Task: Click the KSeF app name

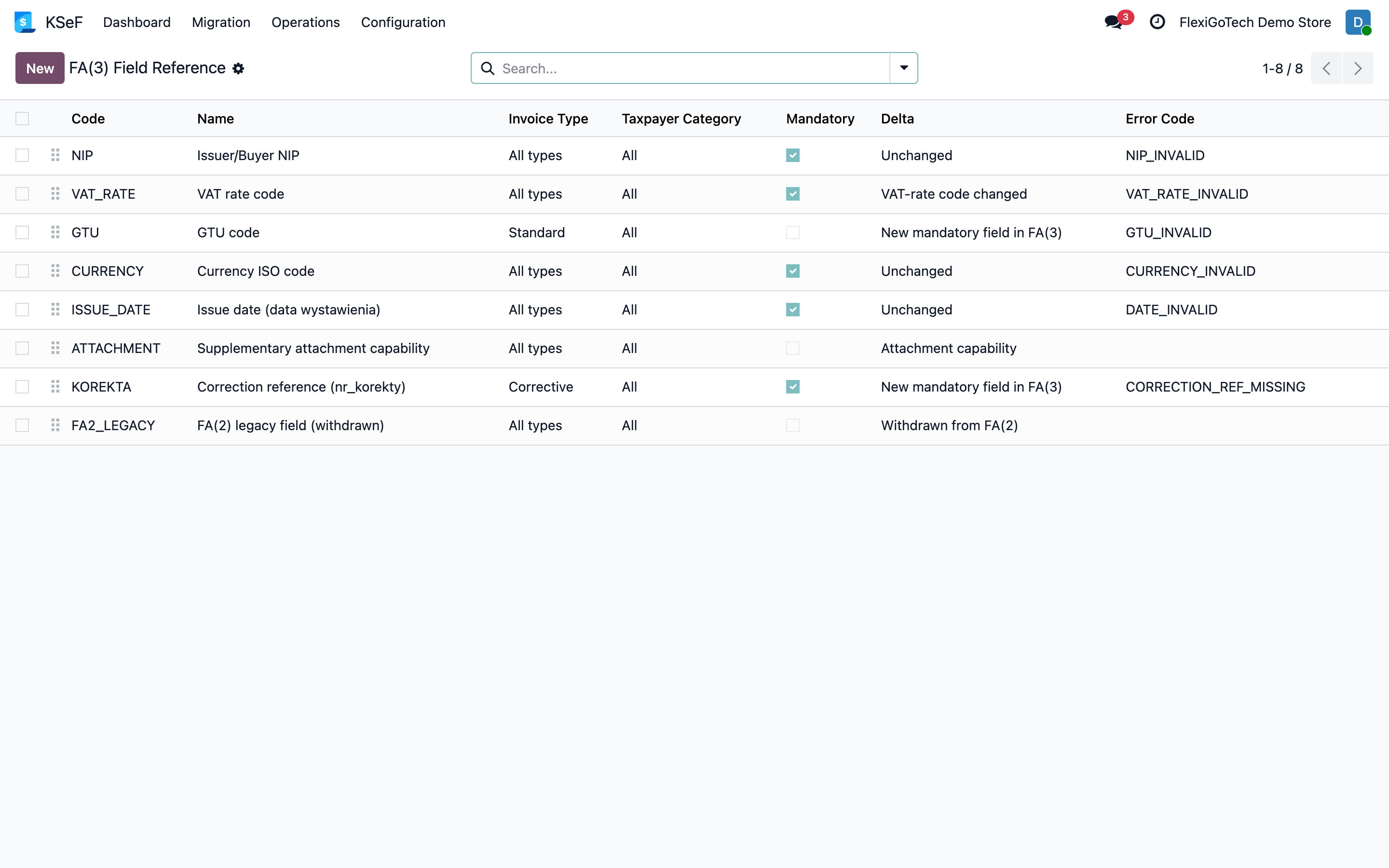Action: tap(64, 22)
